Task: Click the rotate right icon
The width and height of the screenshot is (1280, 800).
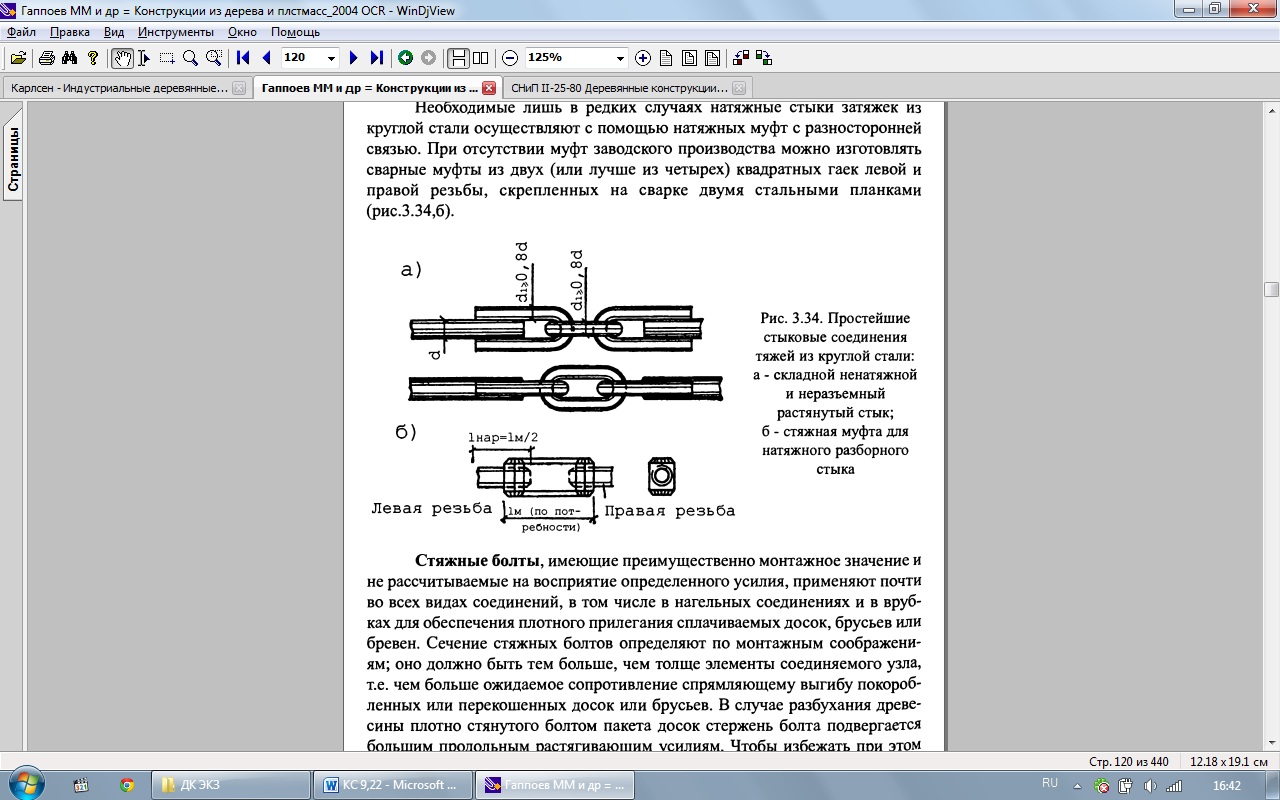Action: click(765, 58)
